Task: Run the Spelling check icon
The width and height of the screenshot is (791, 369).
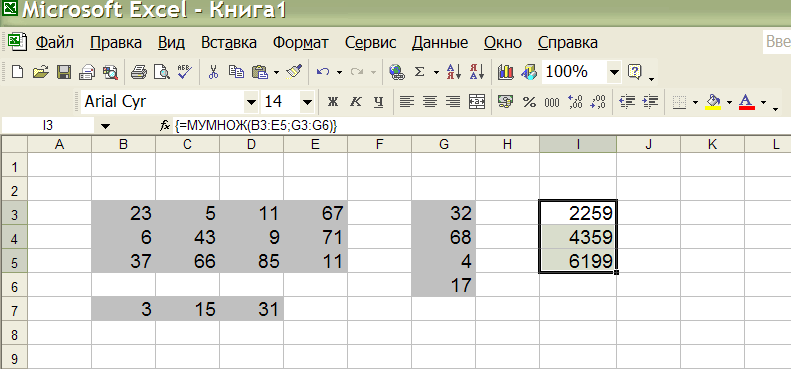Action: click(x=185, y=72)
